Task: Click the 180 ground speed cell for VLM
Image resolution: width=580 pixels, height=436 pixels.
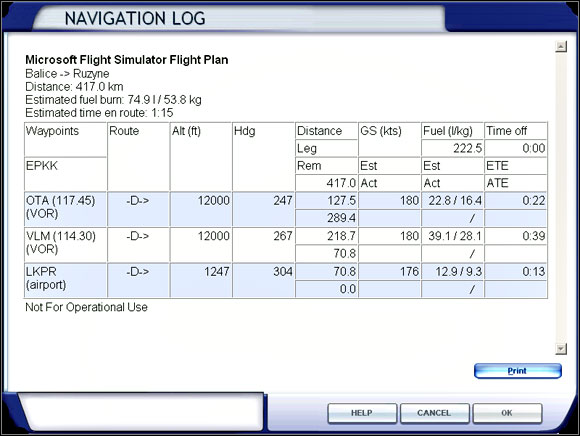Action: (390, 236)
